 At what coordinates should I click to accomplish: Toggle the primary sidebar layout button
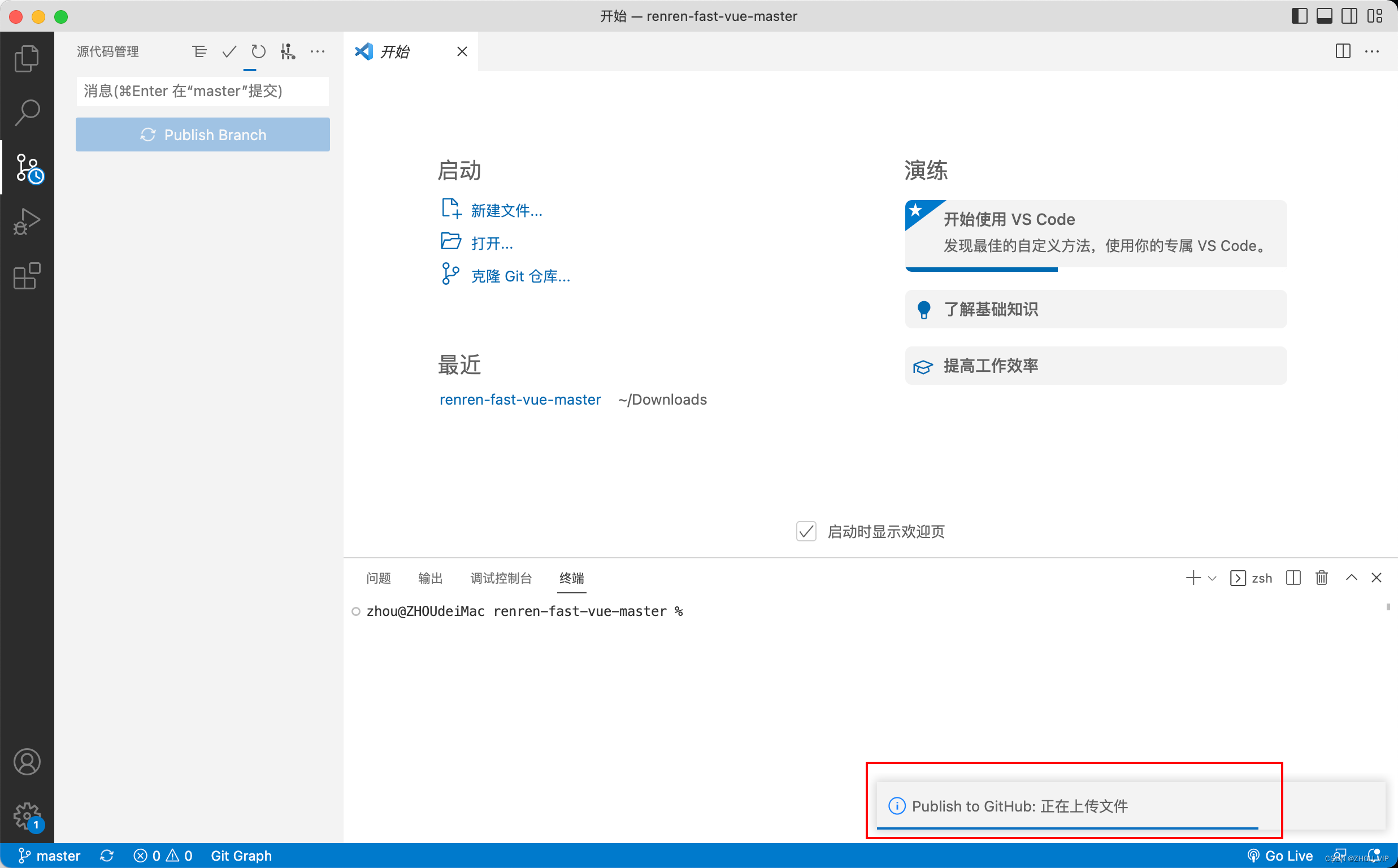(x=1299, y=16)
